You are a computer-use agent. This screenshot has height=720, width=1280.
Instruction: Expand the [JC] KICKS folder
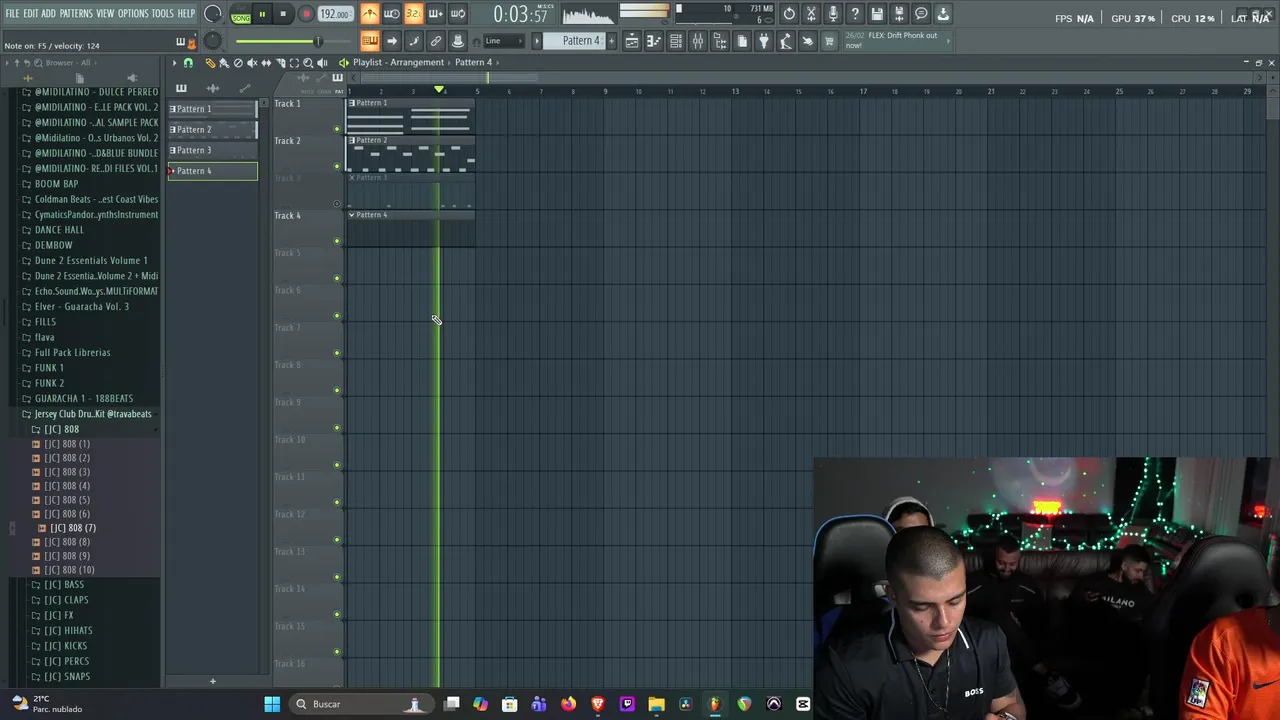click(66, 646)
